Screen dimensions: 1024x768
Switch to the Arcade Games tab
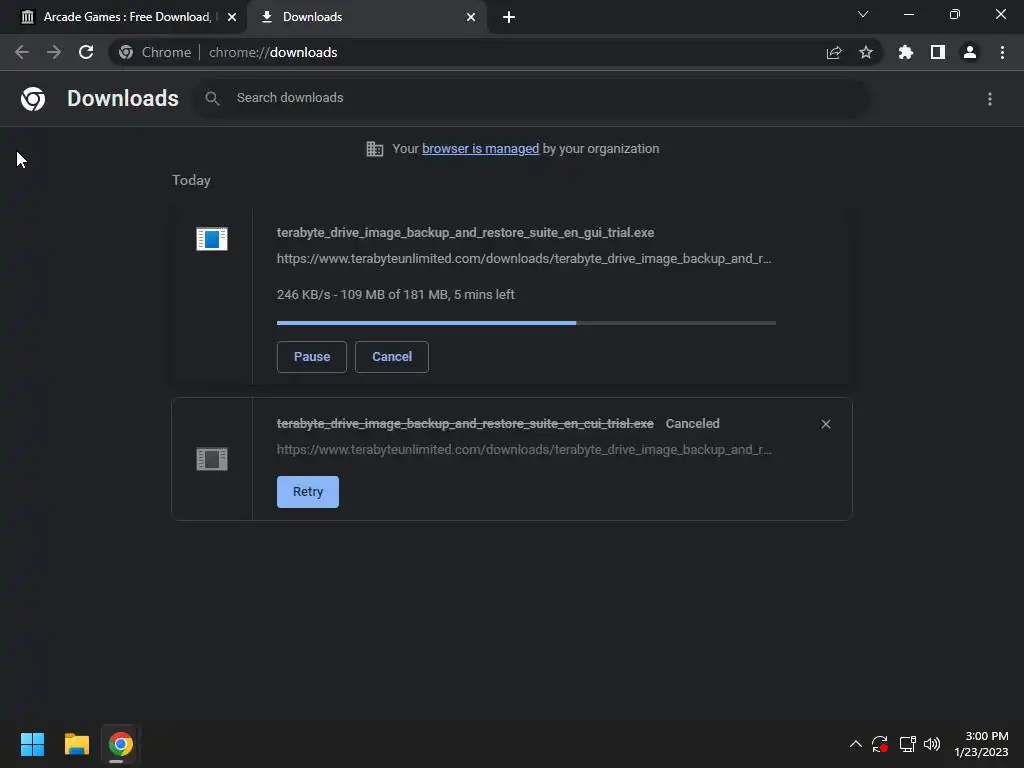coord(124,17)
